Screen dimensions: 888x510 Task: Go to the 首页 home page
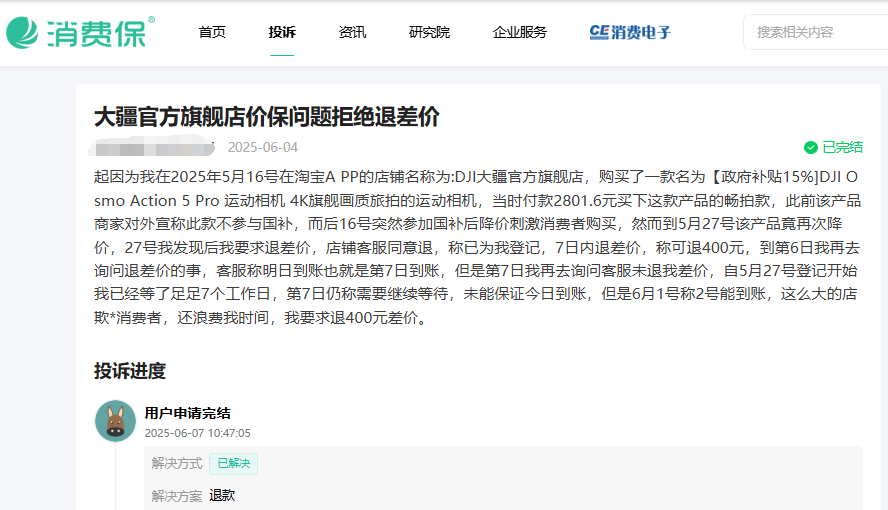click(212, 32)
